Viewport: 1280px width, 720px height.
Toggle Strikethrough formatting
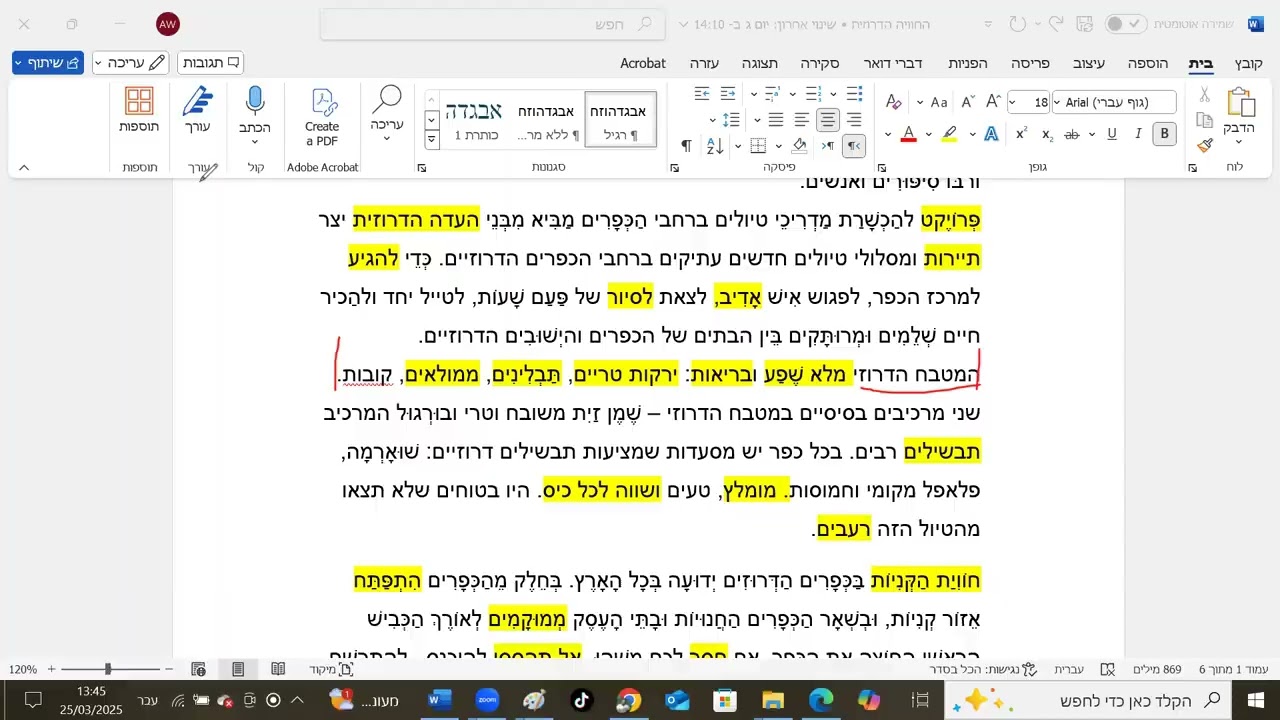click(1072, 134)
